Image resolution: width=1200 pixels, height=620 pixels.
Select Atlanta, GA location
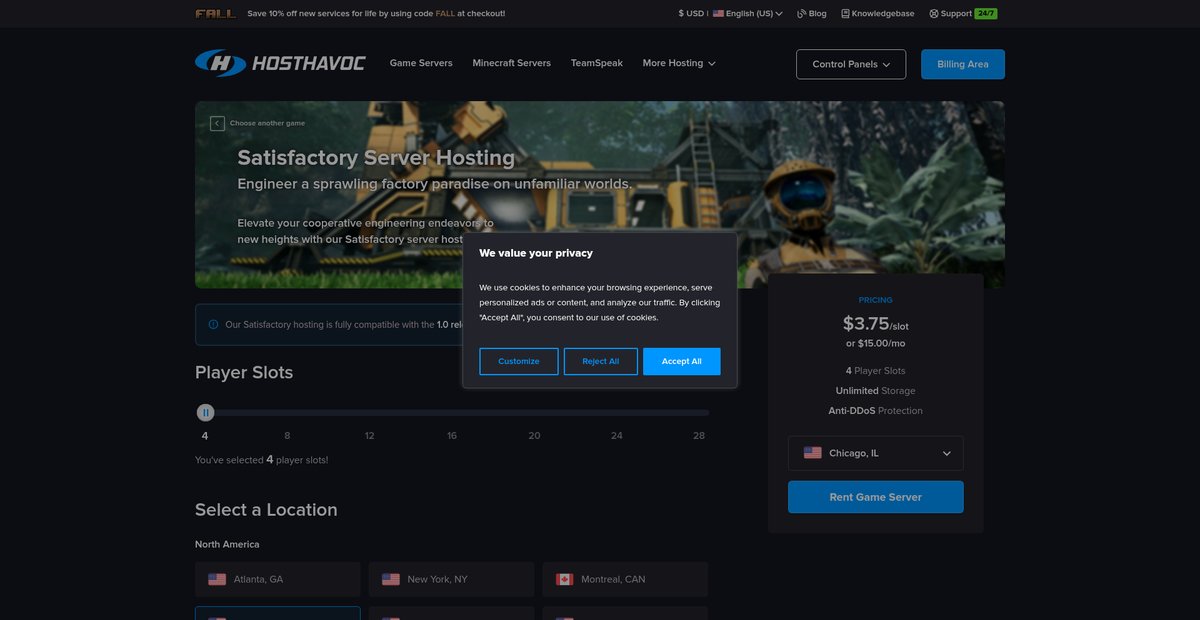click(x=278, y=579)
